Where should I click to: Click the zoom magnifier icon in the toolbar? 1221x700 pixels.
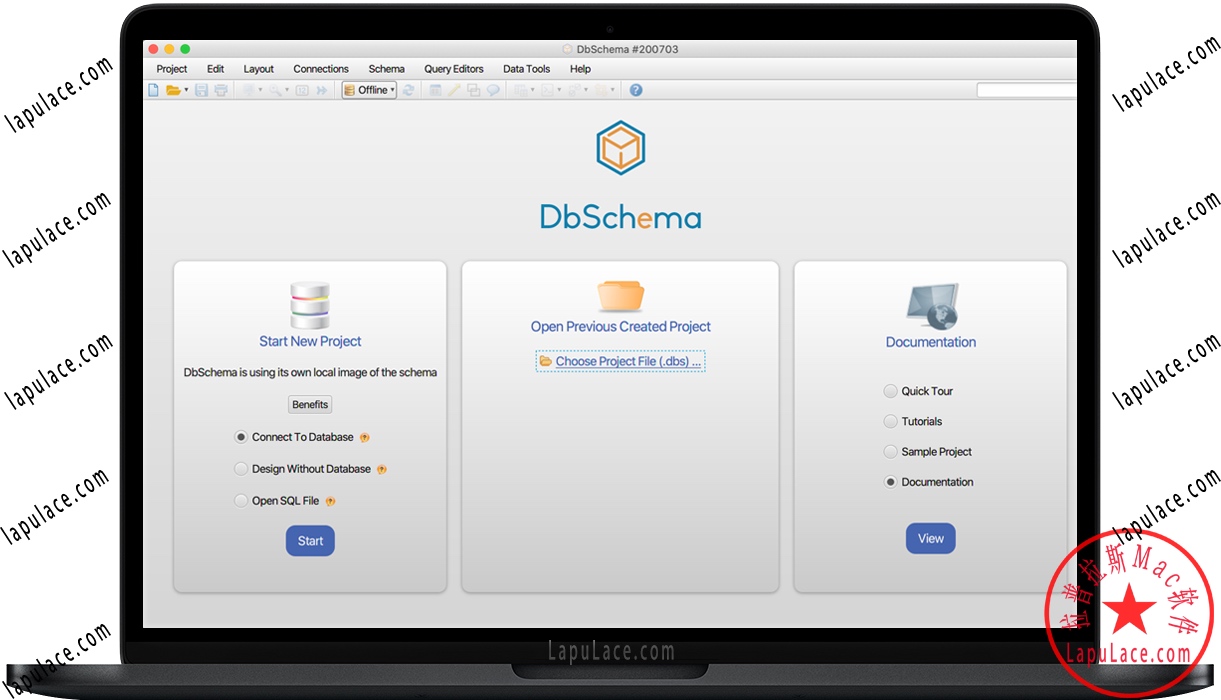click(x=276, y=90)
